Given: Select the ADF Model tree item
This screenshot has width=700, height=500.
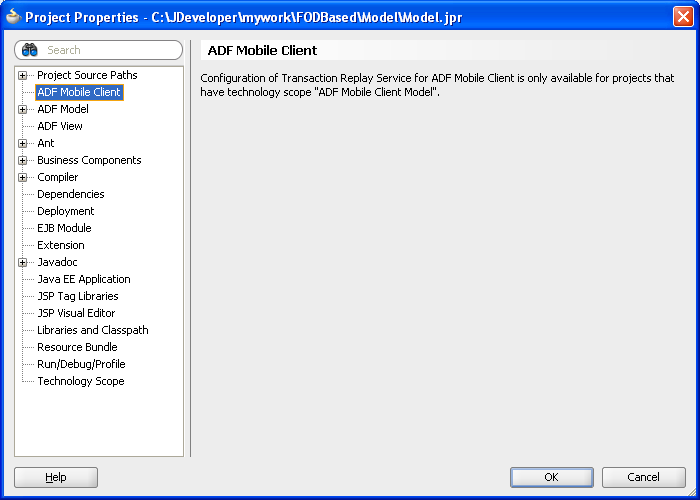Looking at the screenshot, I should click(63, 109).
